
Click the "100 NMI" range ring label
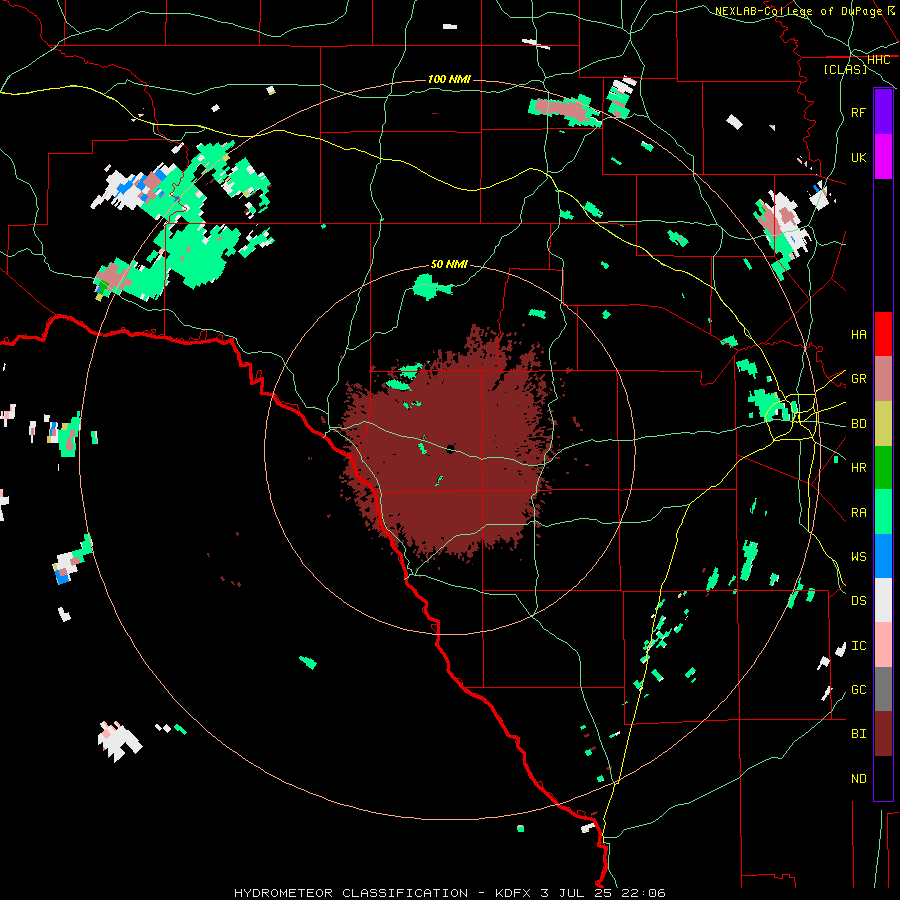click(449, 79)
